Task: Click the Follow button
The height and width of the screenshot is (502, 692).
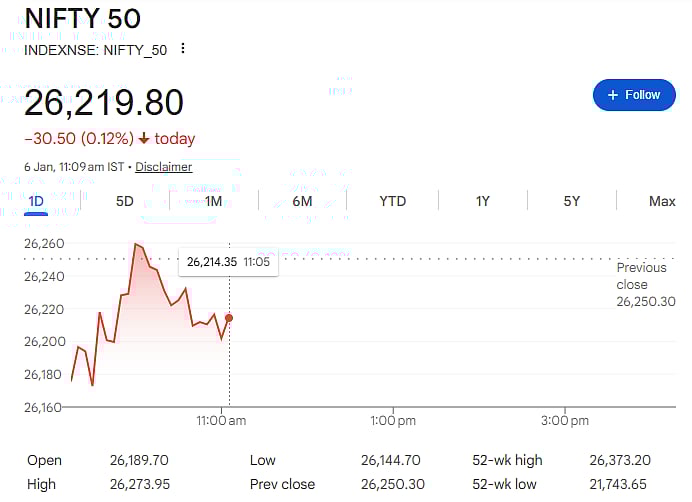Action: 634,95
